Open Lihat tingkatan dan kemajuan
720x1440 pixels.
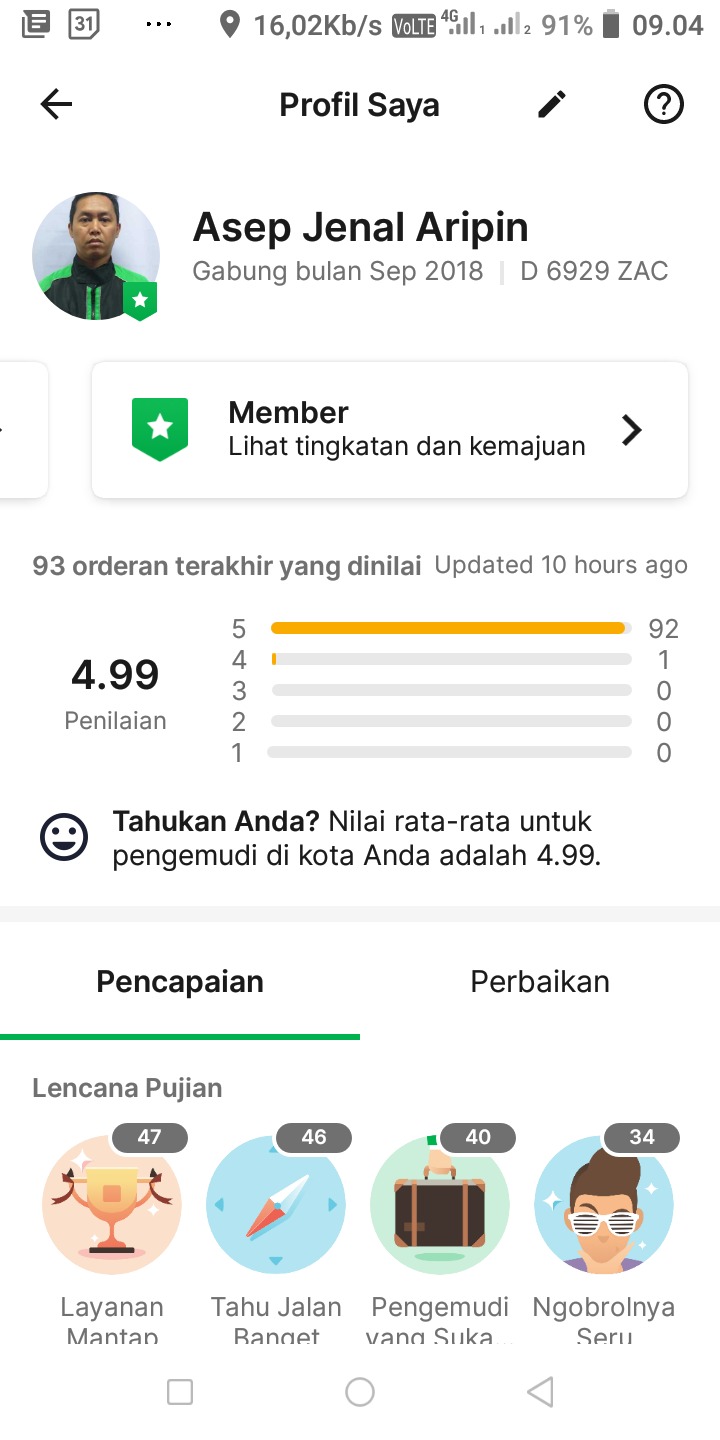click(407, 446)
